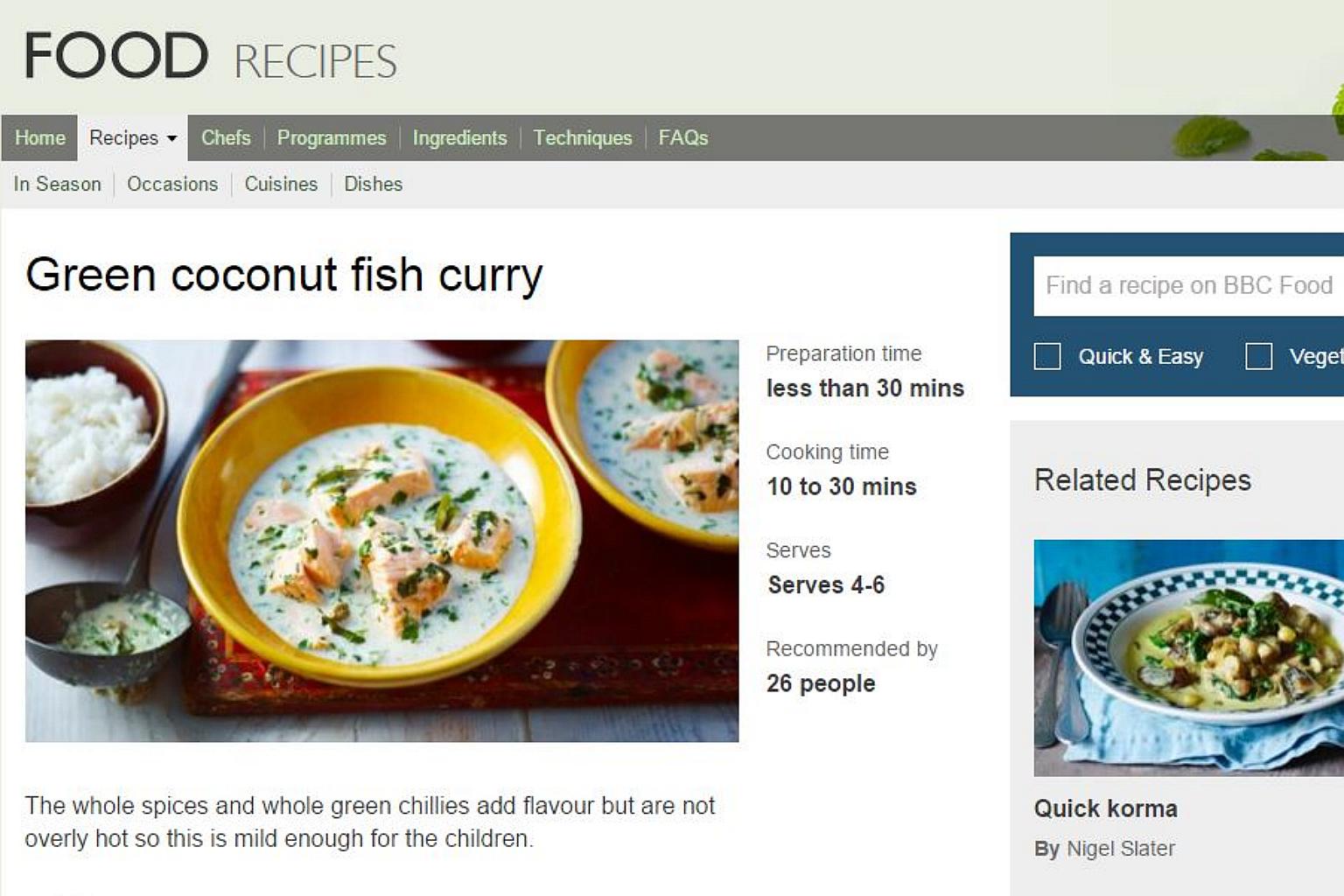Open the Quick korma recipe thumbnail
Viewport: 1344px width, 896px height.
pos(1188,658)
